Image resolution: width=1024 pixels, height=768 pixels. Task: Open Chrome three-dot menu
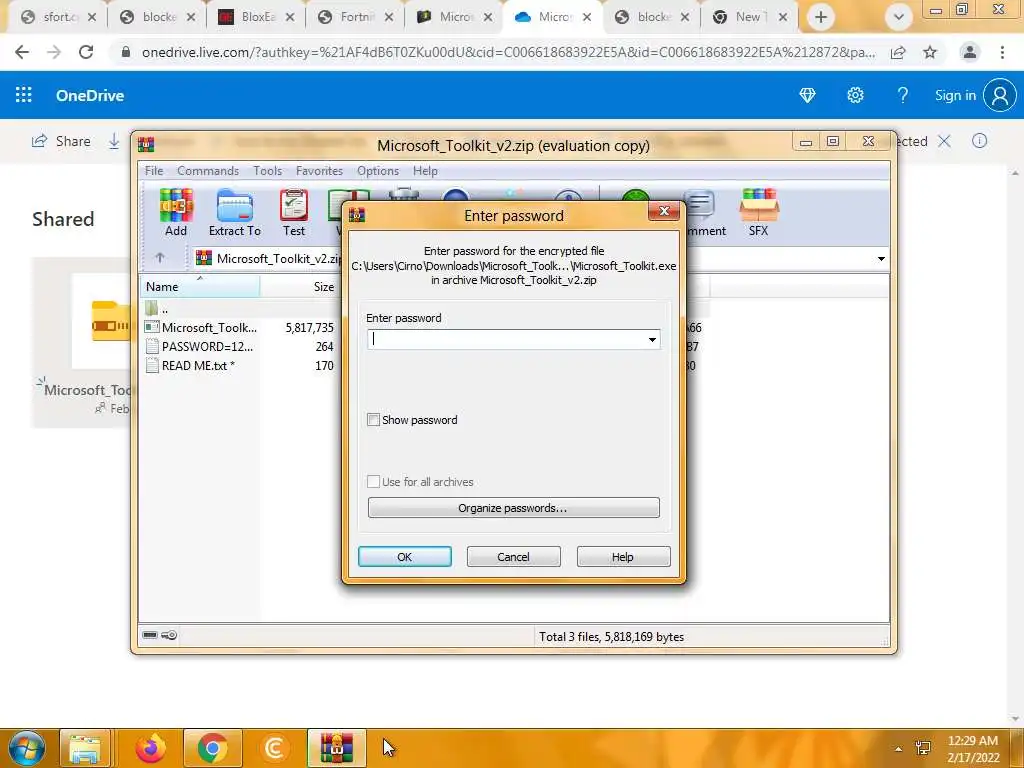(x=1002, y=52)
